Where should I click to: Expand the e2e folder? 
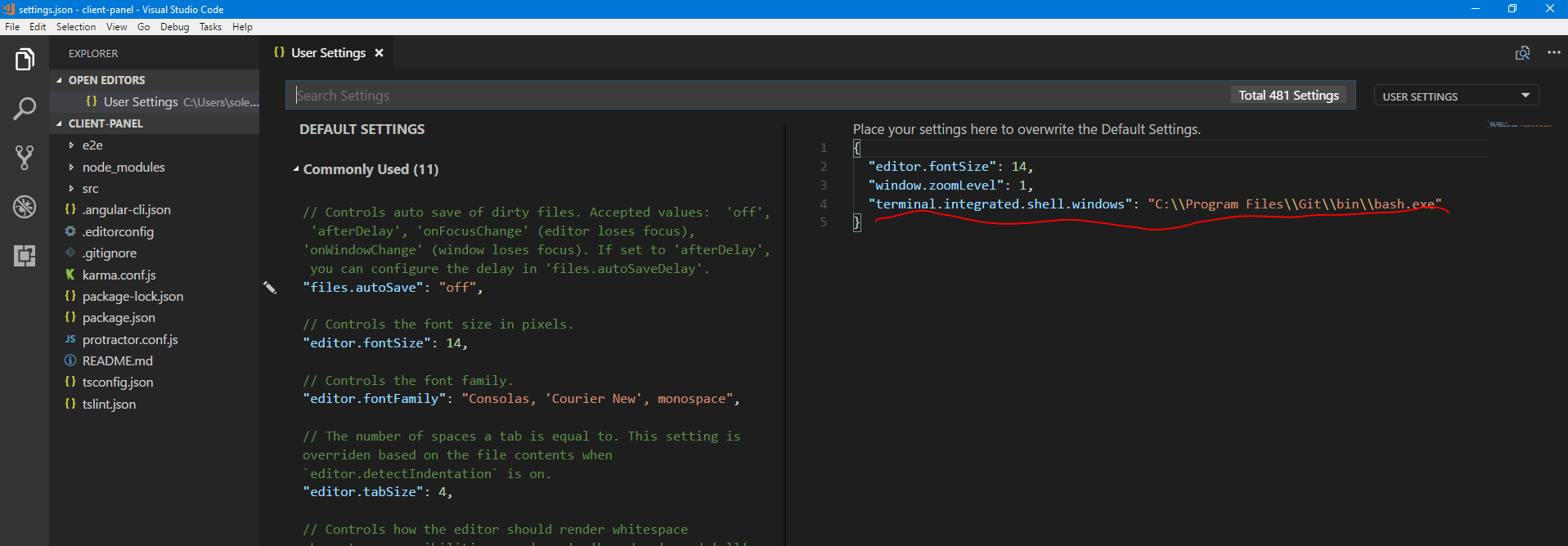(x=71, y=145)
